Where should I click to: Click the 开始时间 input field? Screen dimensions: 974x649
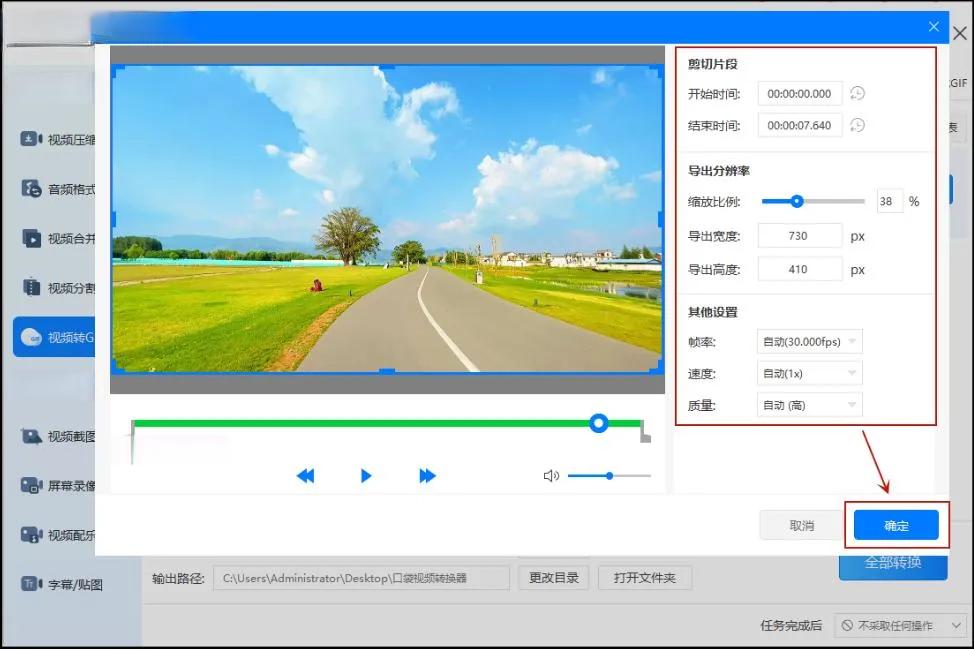click(799, 94)
